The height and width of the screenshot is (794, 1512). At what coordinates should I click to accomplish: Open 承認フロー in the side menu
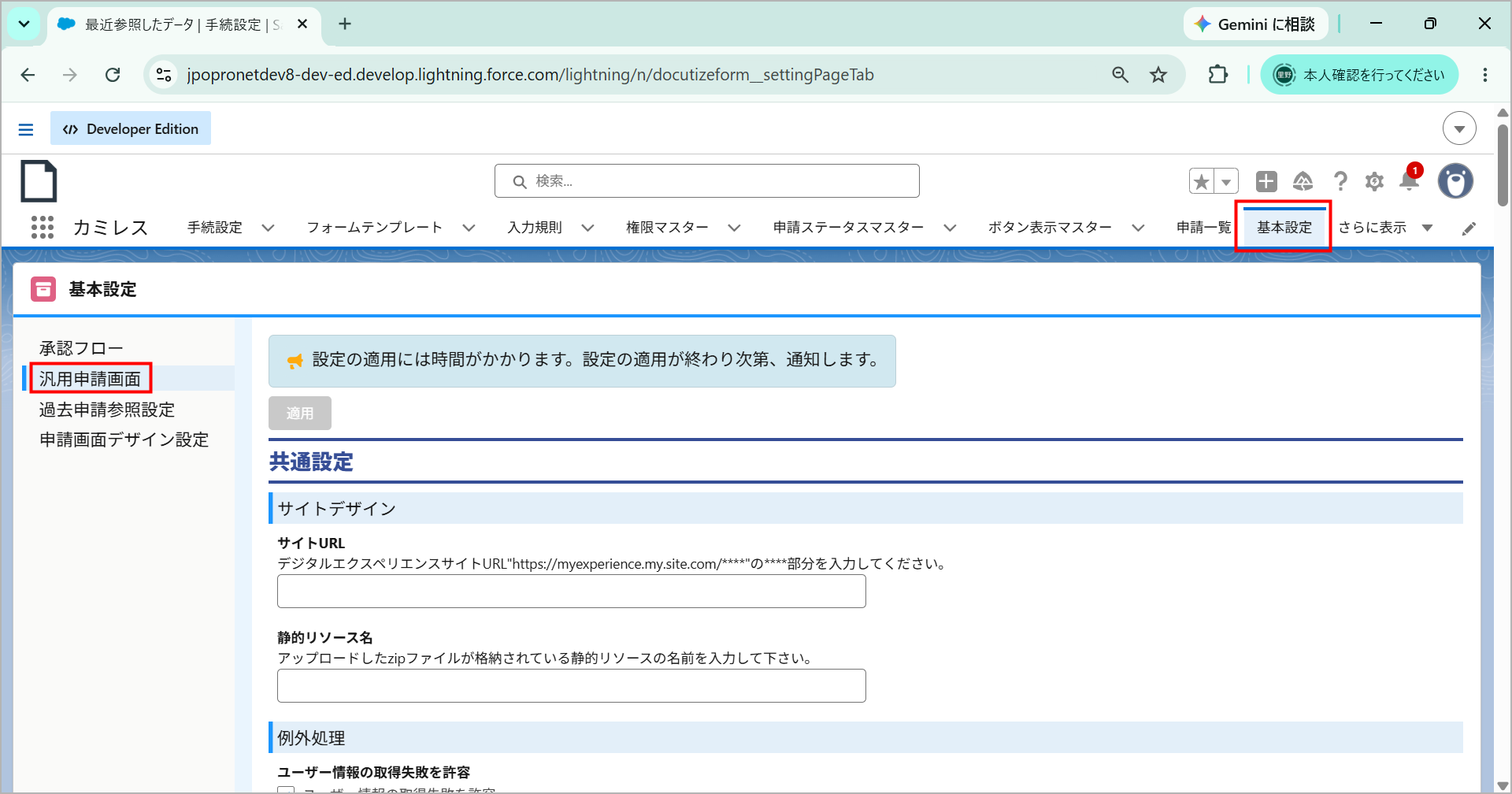[x=81, y=348]
